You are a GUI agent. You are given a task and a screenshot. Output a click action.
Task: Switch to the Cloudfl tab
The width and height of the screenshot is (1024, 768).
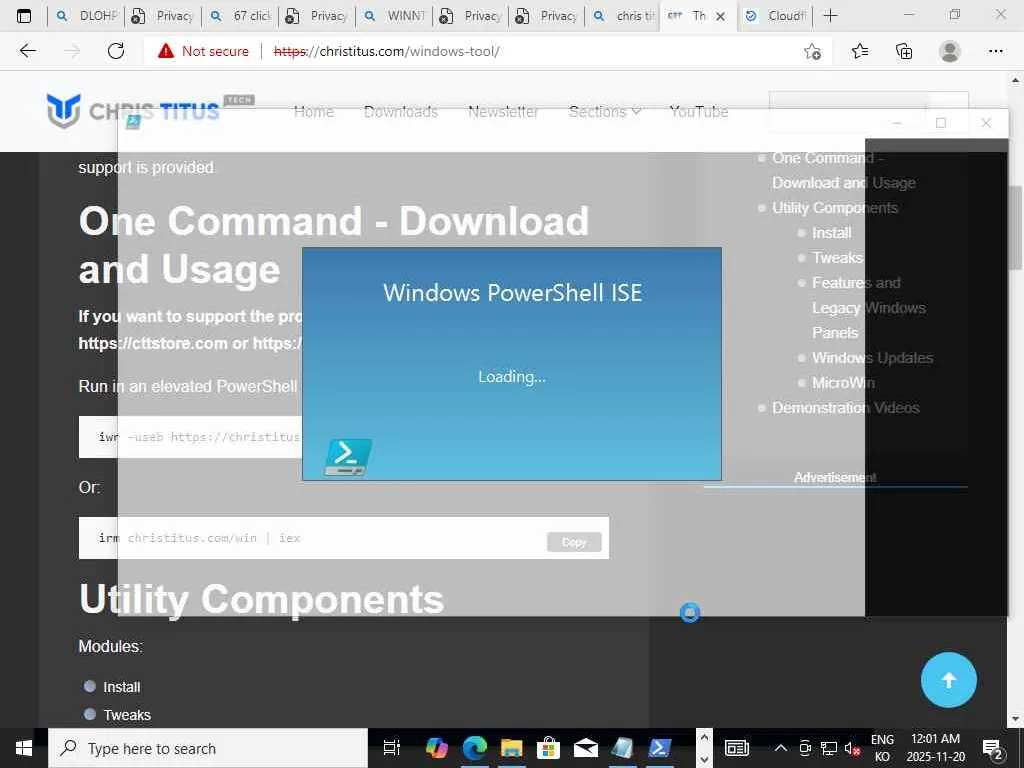pos(775,16)
